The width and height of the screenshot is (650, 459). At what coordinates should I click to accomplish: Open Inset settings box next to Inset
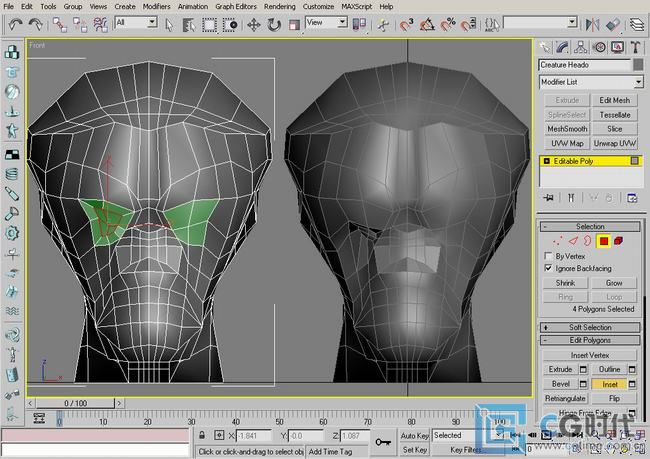click(632, 384)
